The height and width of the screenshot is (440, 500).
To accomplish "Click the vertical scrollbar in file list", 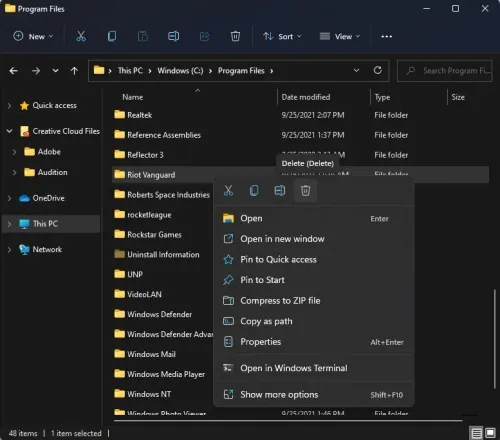I will tap(495, 338).
